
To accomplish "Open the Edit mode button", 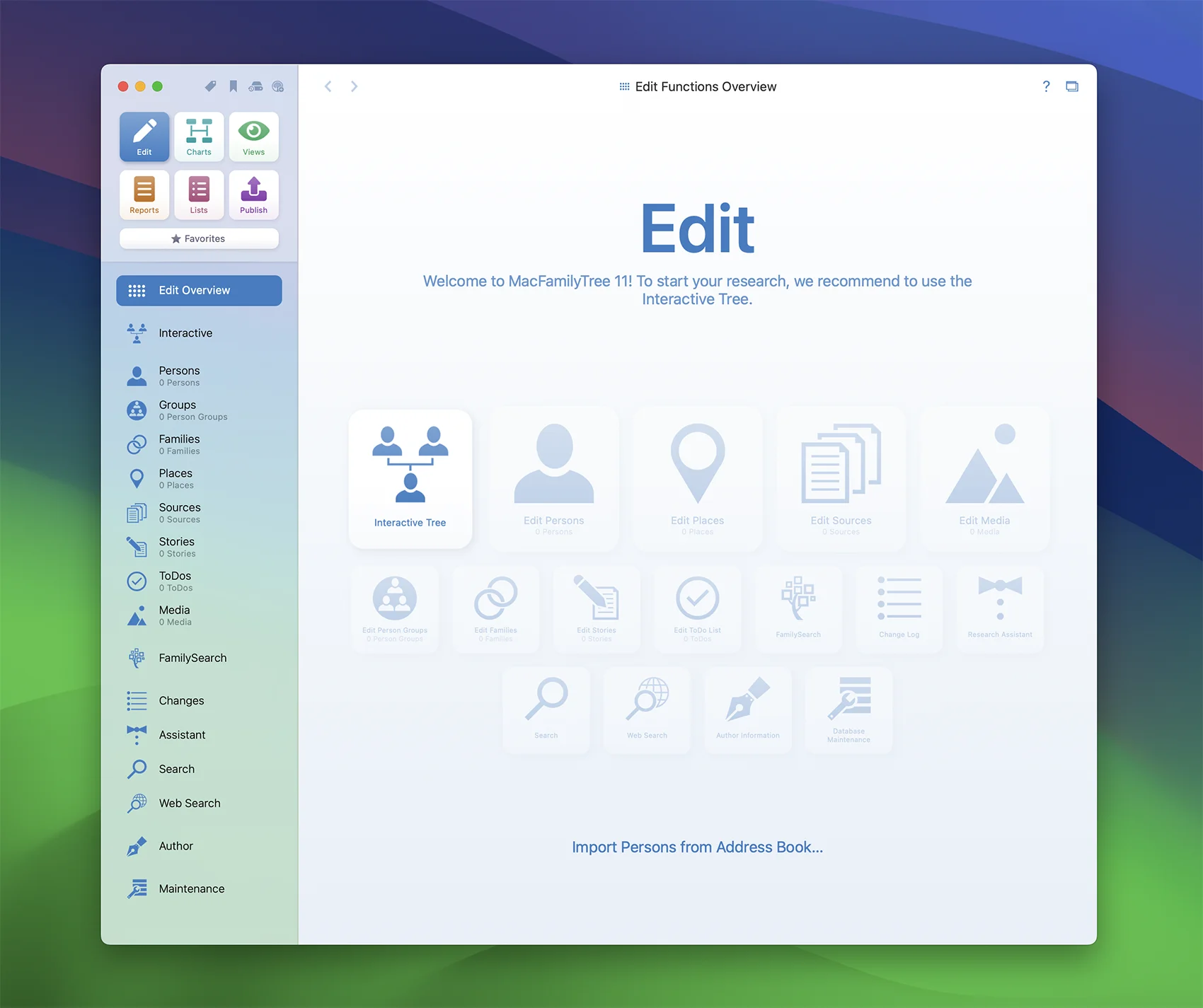I will point(144,137).
